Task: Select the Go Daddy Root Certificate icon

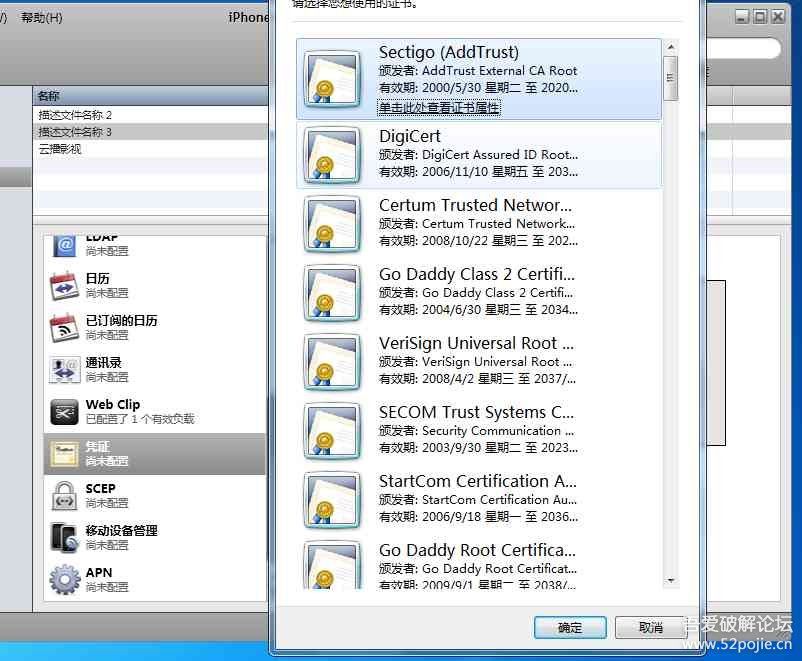Action: click(332, 565)
